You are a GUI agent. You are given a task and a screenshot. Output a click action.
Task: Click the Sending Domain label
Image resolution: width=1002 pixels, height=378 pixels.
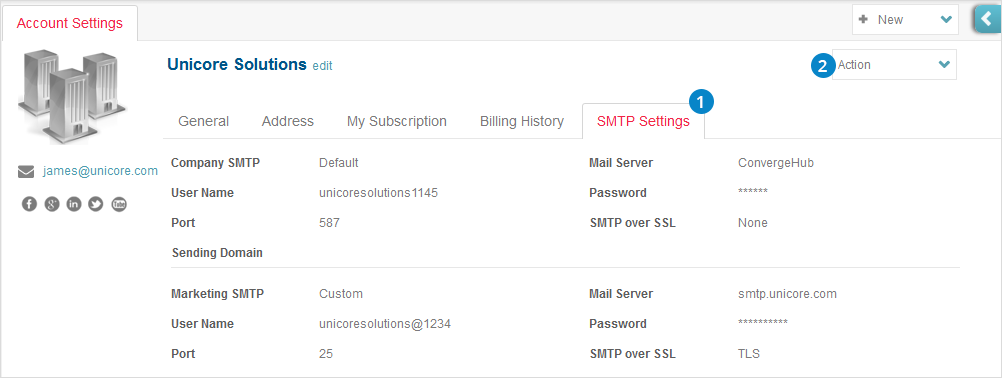tap(217, 253)
